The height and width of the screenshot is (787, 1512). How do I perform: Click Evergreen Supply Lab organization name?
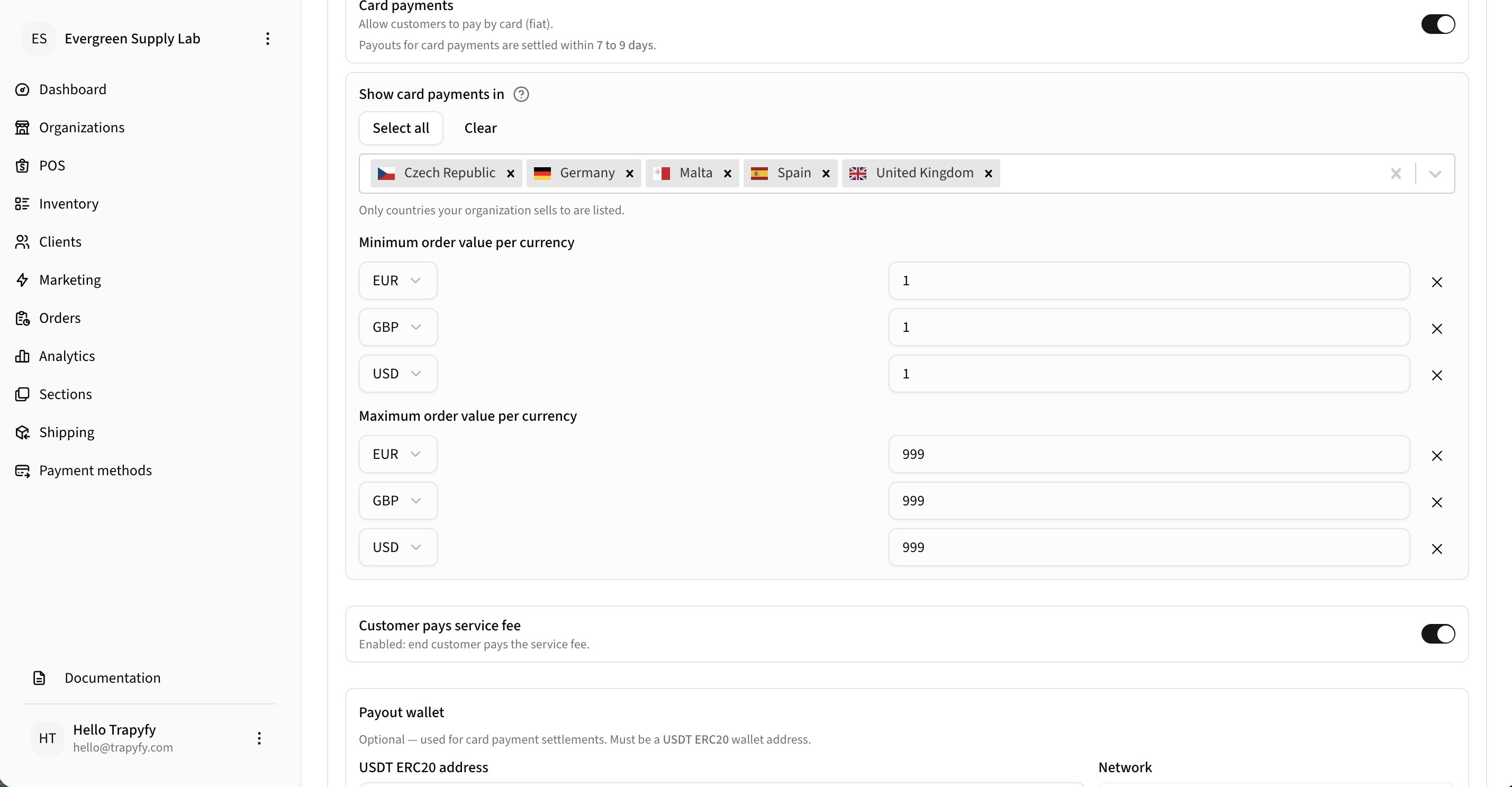(132, 39)
